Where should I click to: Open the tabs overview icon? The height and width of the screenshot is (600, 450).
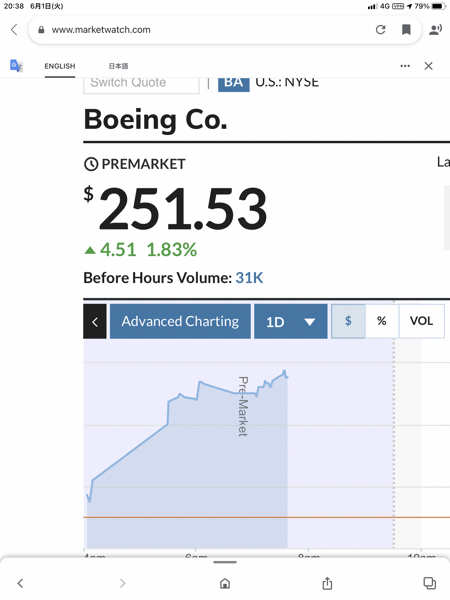coord(429,583)
